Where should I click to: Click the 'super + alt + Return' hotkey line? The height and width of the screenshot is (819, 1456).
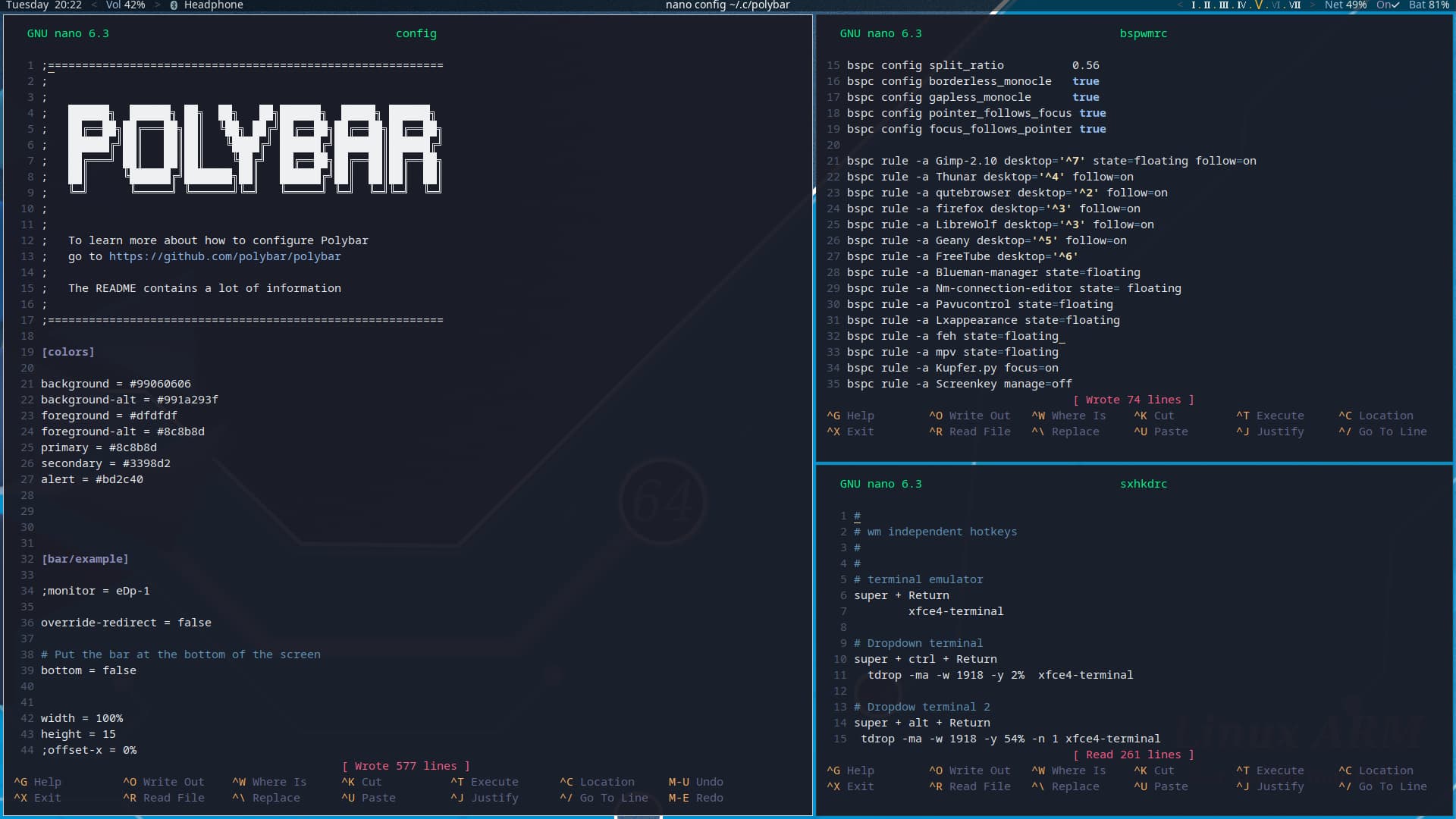pos(922,723)
